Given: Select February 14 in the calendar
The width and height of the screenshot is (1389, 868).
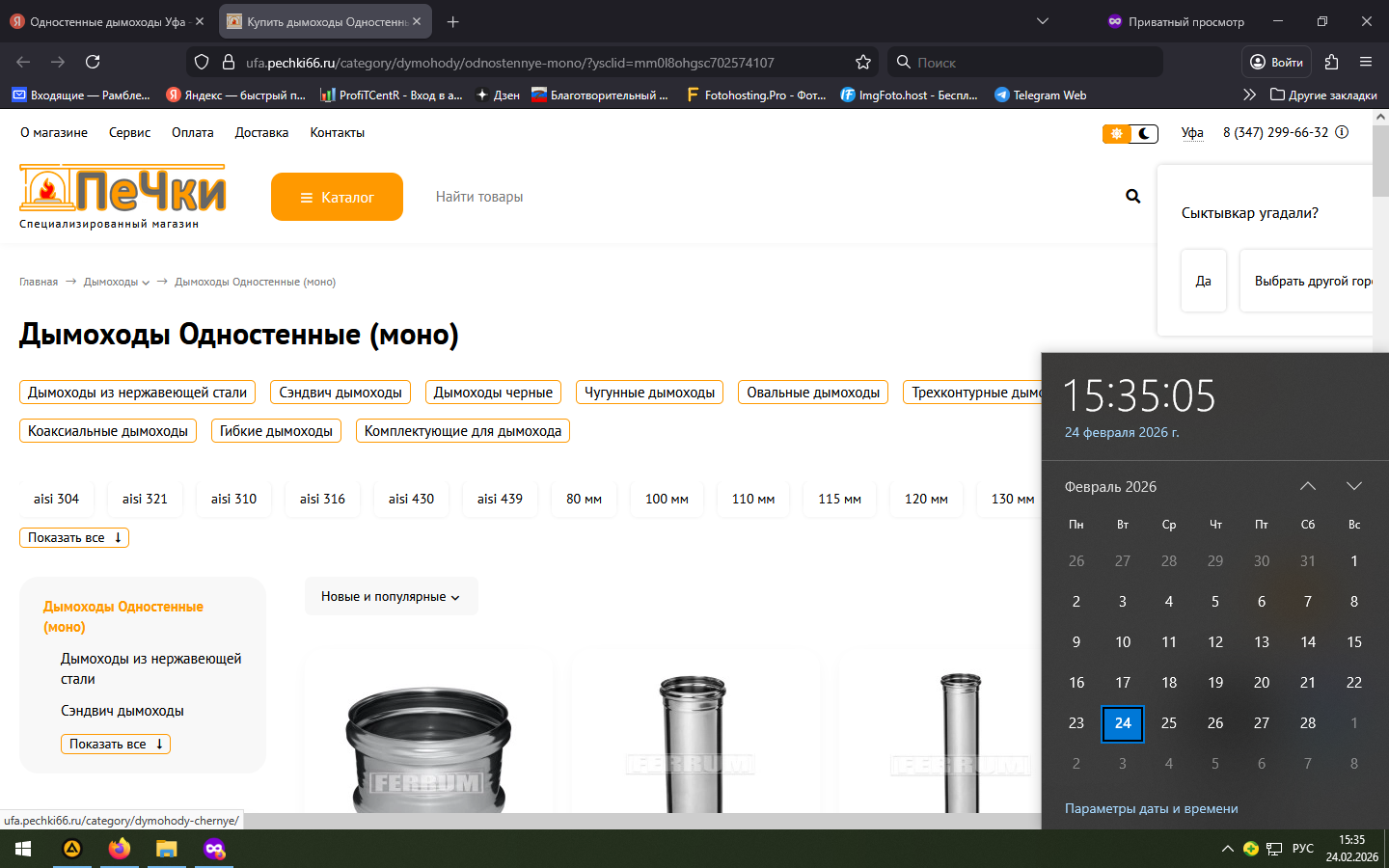Looking at the screenshot, I should [1308, 642].
